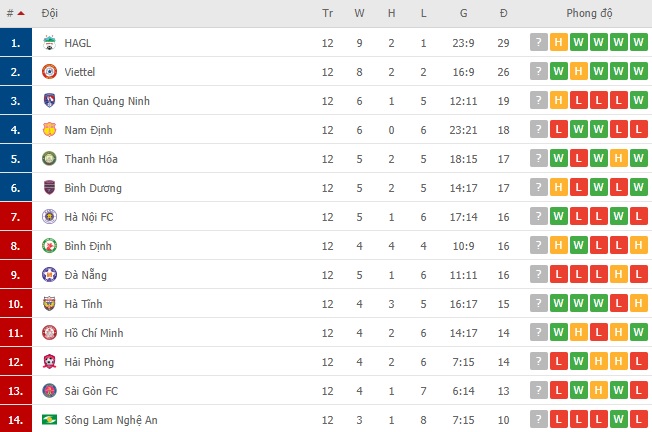The width and height of the screenshot is (652, 432).
Task: Click the Hải Phòng team logo
Action: coord(49,362)
